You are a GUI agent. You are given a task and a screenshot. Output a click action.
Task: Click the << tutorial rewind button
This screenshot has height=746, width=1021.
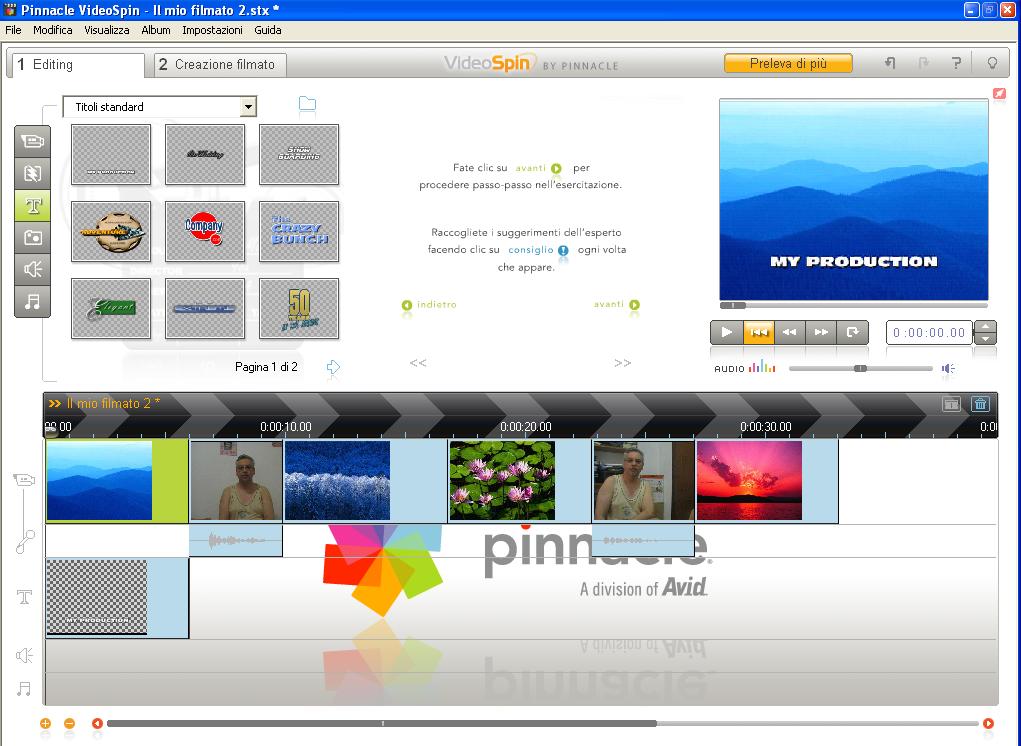418,363
